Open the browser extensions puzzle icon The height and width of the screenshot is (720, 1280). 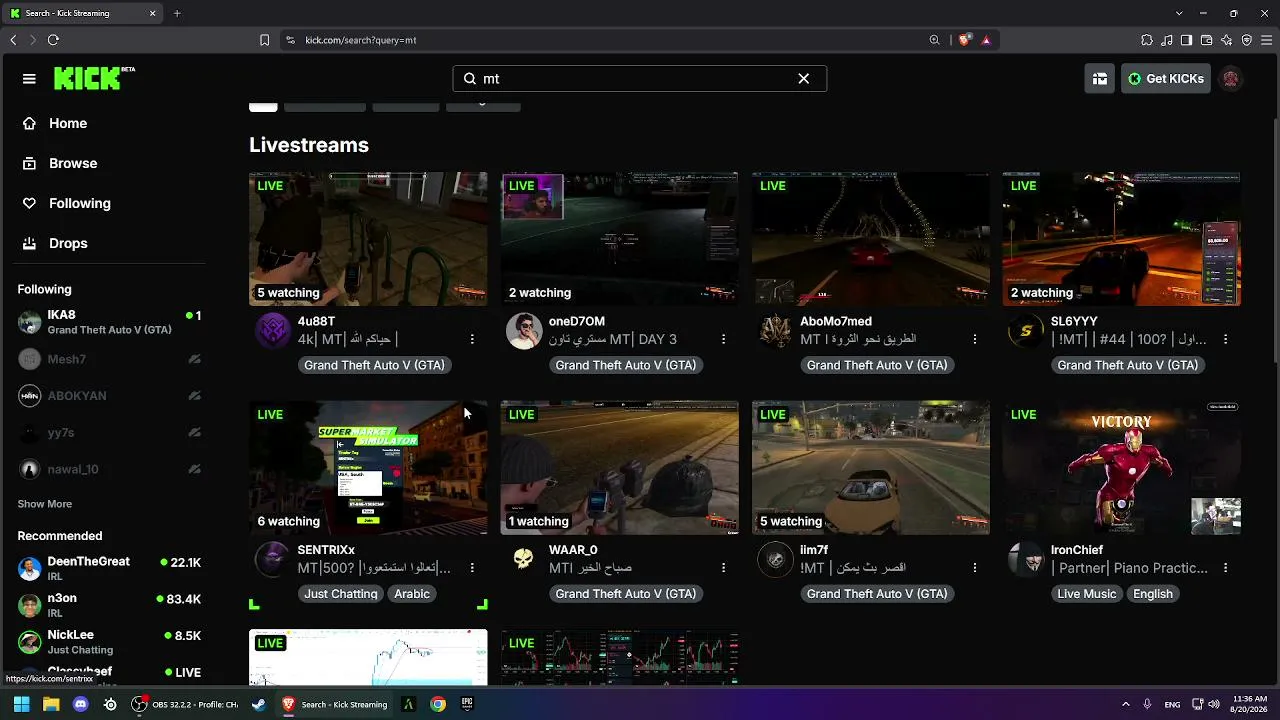coord(1146,40)
